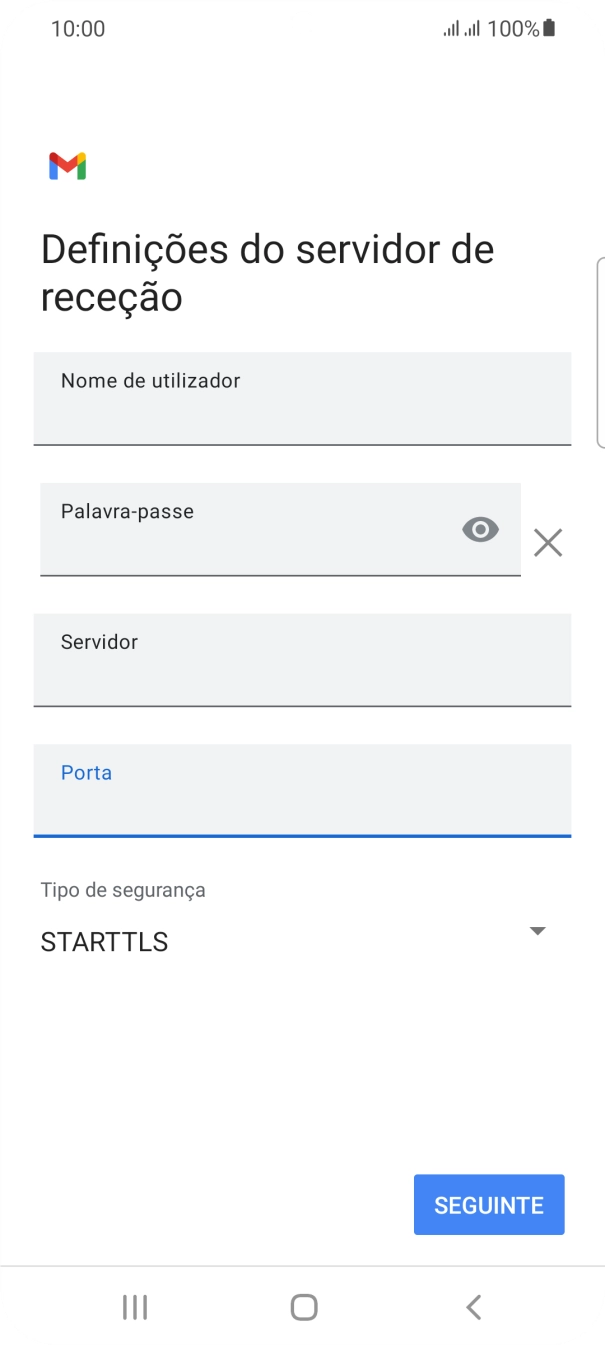Focus the Porta input field
605x1346 pixels.
302,790
